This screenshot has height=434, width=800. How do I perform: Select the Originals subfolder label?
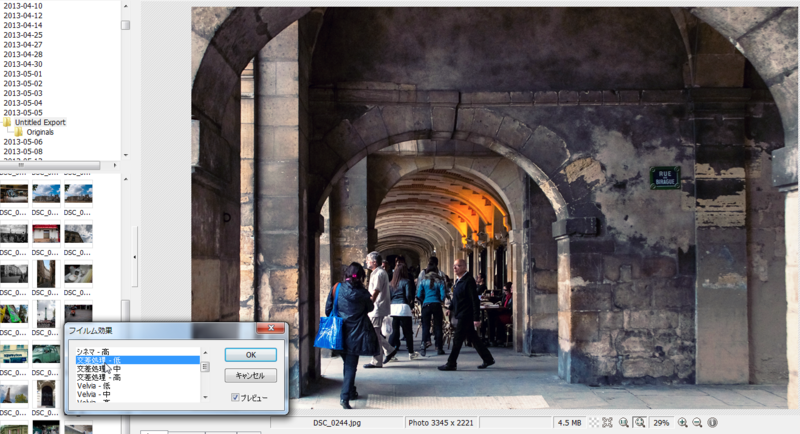pos(40,132)
